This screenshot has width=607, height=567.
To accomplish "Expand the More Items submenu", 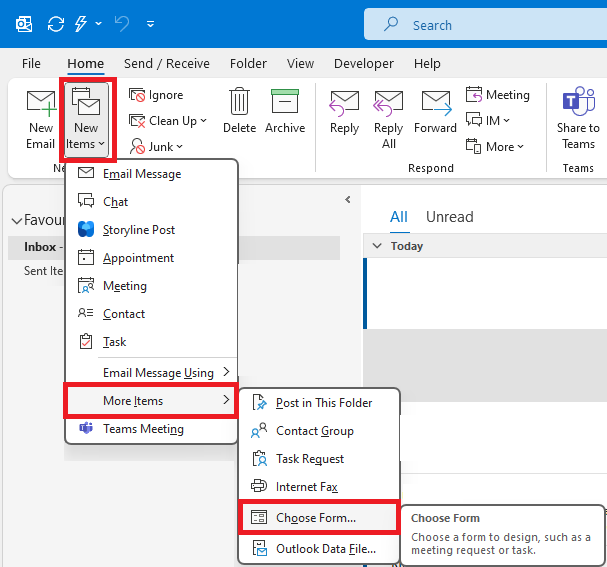I will coord(151,401).
